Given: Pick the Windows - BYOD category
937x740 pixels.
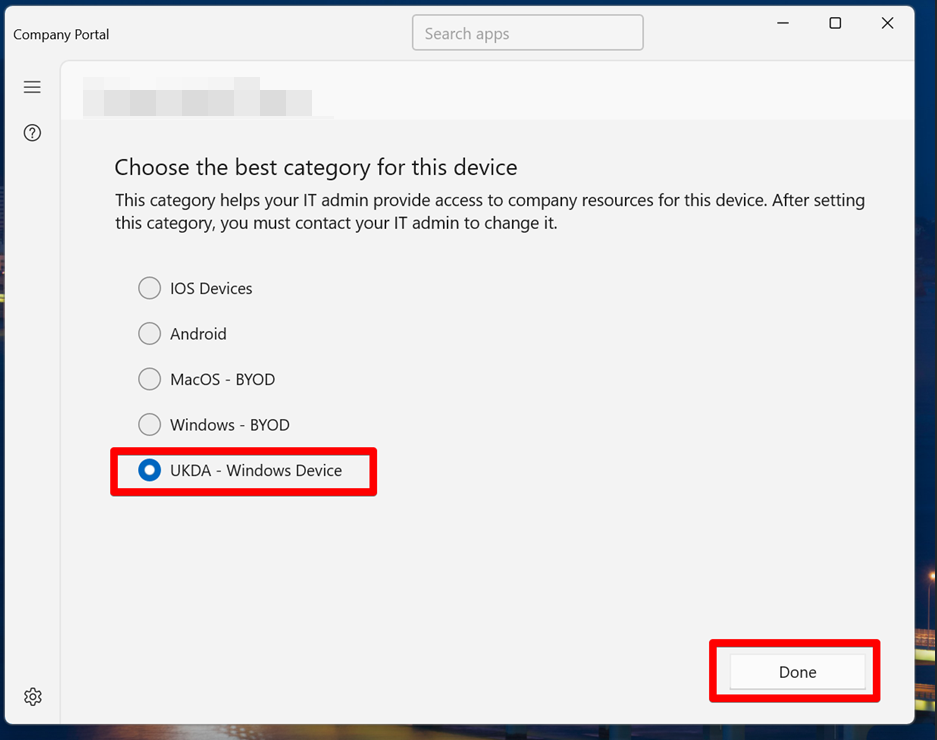Looking at the screenshot, I should click(x=150, y=425).
